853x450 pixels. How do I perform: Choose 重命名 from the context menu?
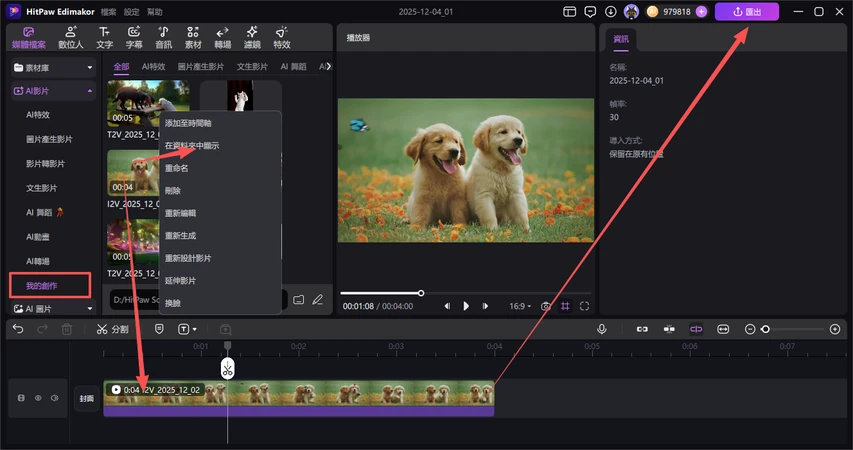click(175, 168)
